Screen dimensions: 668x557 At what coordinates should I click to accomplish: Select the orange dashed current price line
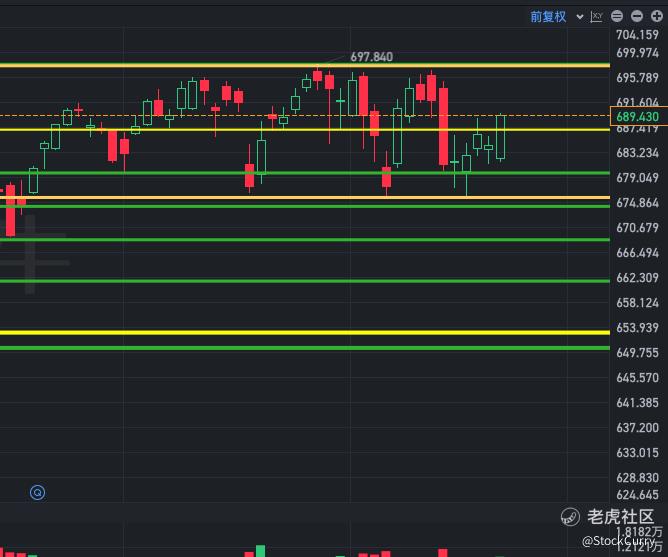[x=305, y=115]
